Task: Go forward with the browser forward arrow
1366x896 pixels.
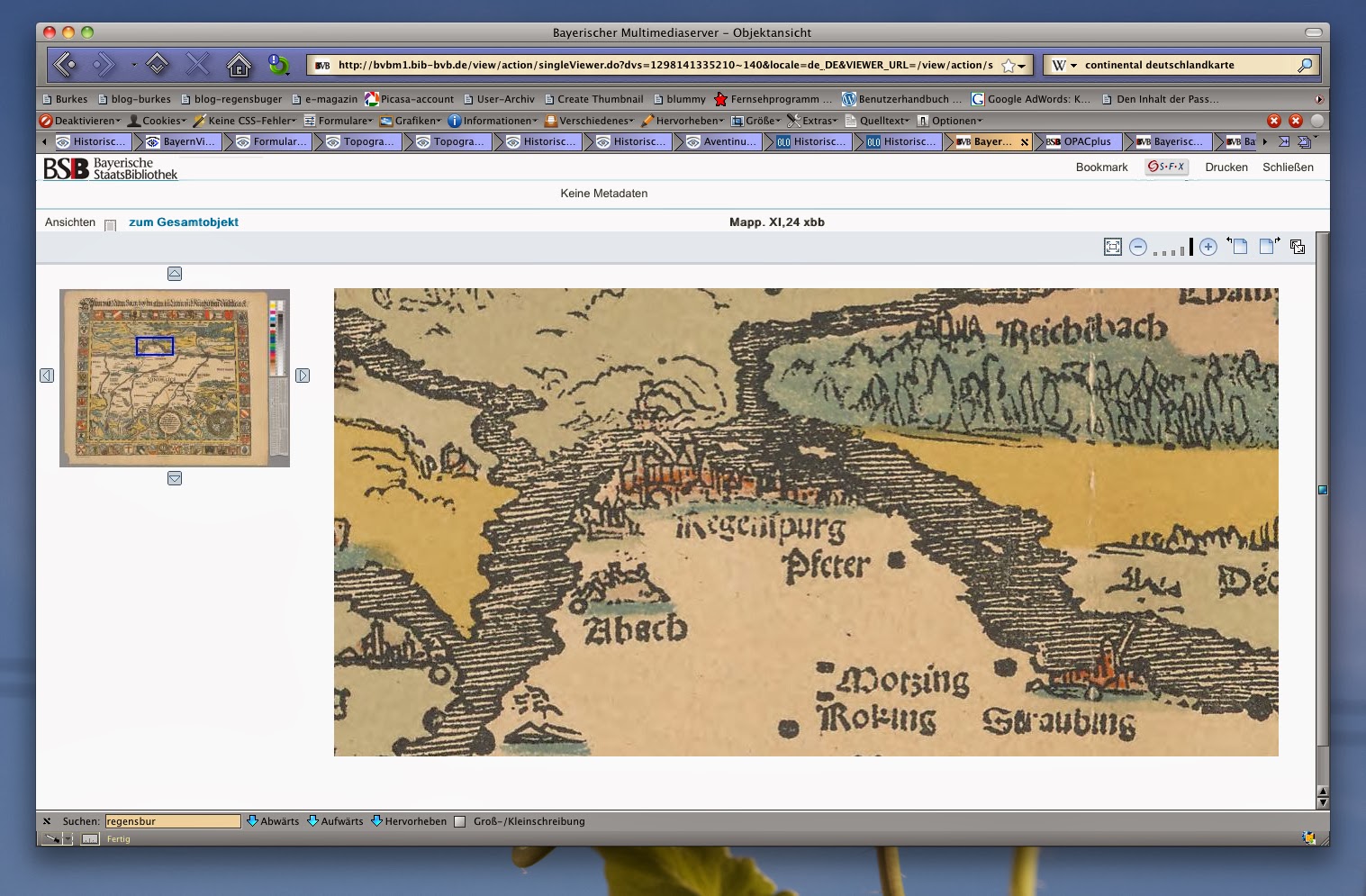Action: click(x=104, y=64)
